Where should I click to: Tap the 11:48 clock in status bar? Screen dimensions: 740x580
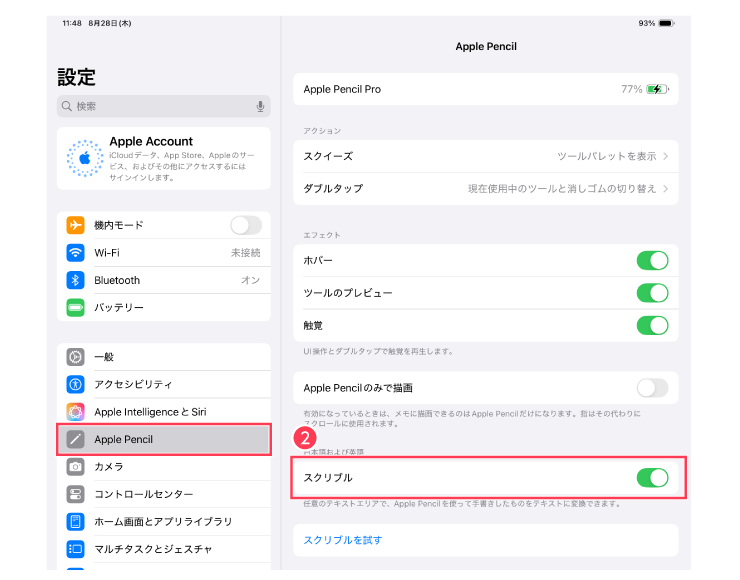[72, 23]
